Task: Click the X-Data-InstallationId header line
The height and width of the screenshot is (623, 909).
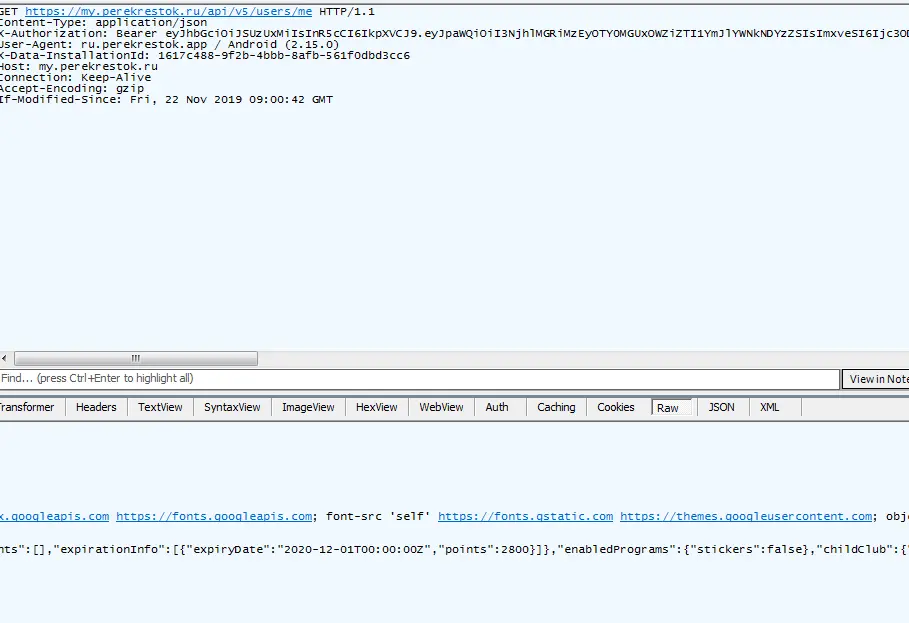Action: tap(205, 56)
